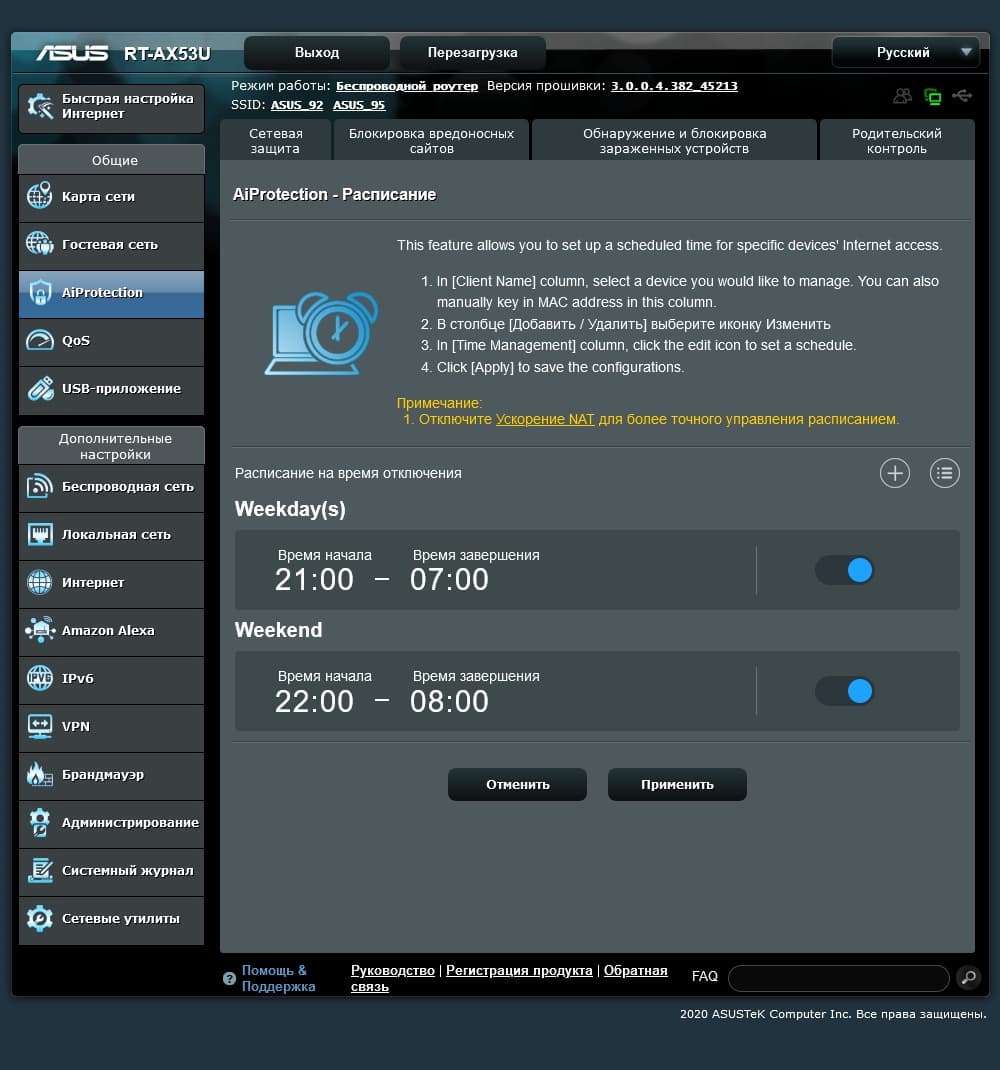Open Администрирование gear person icon
1000x1070 pixels.
pyautogui.click(x=40, y=822)
